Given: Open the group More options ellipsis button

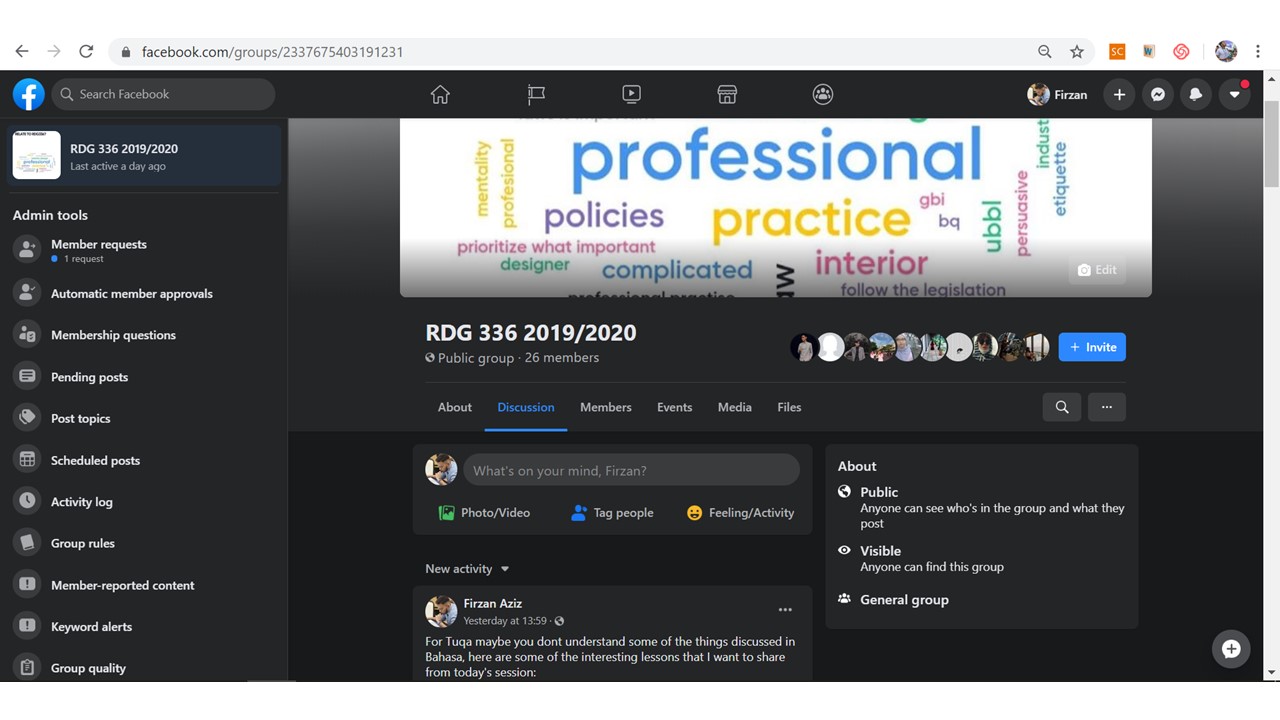Looking at the screenshot, I should pyautogui.click(x=1107, y=407).
